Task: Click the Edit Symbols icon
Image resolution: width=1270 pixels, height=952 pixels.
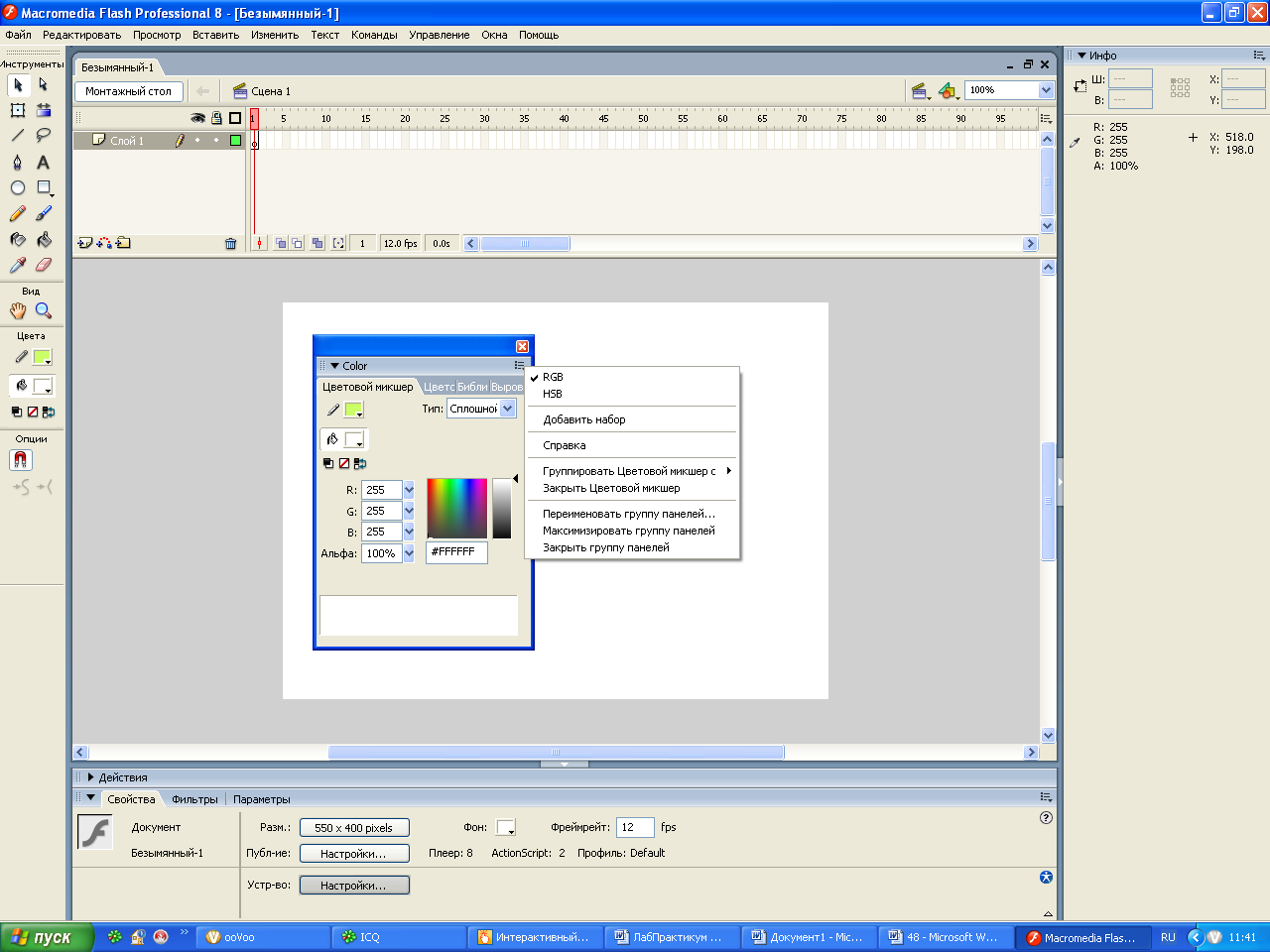Action: 949,90
